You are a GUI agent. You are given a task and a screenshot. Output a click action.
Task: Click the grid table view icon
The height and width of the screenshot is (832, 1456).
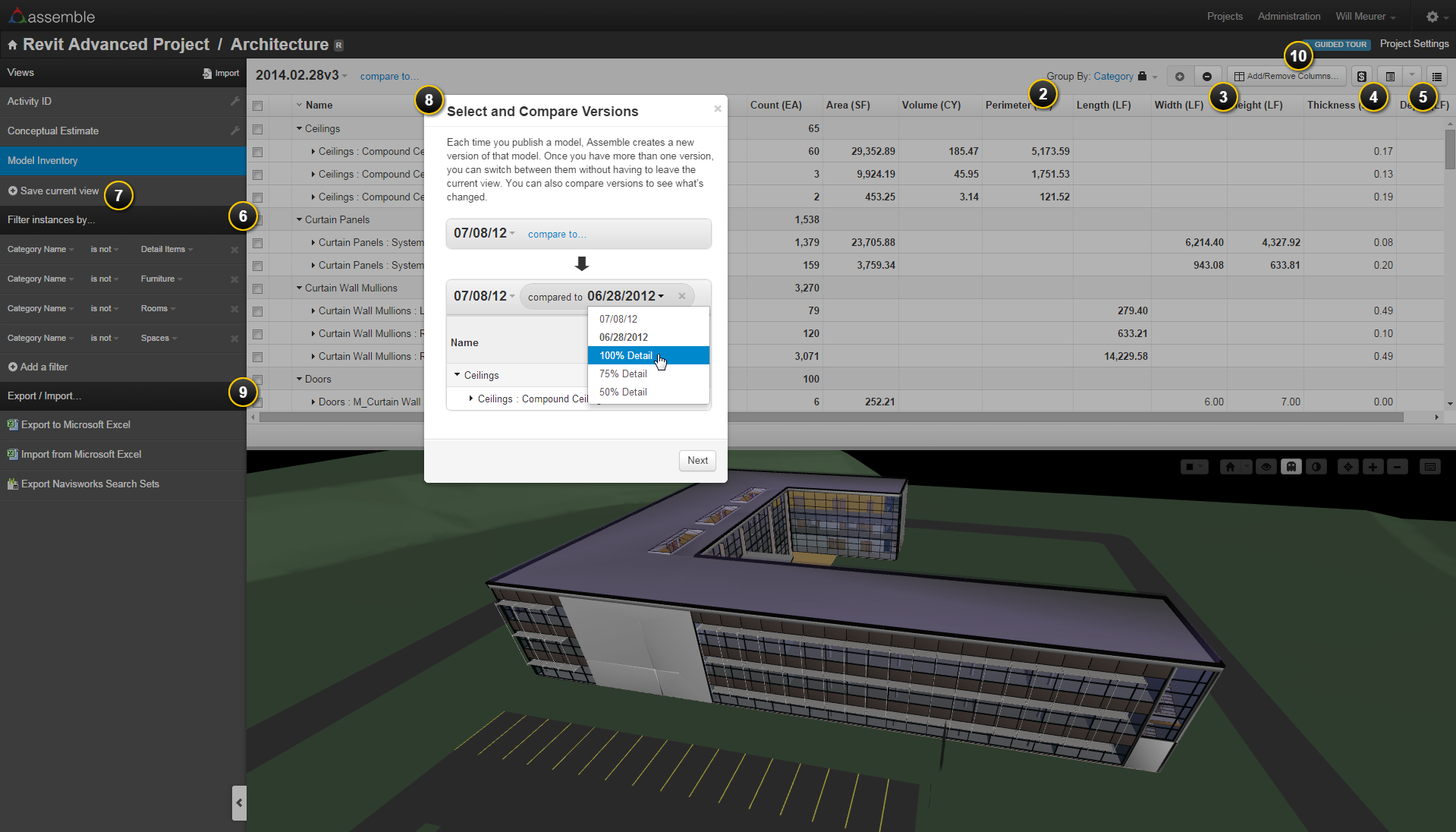click(x=1390, y=77)
